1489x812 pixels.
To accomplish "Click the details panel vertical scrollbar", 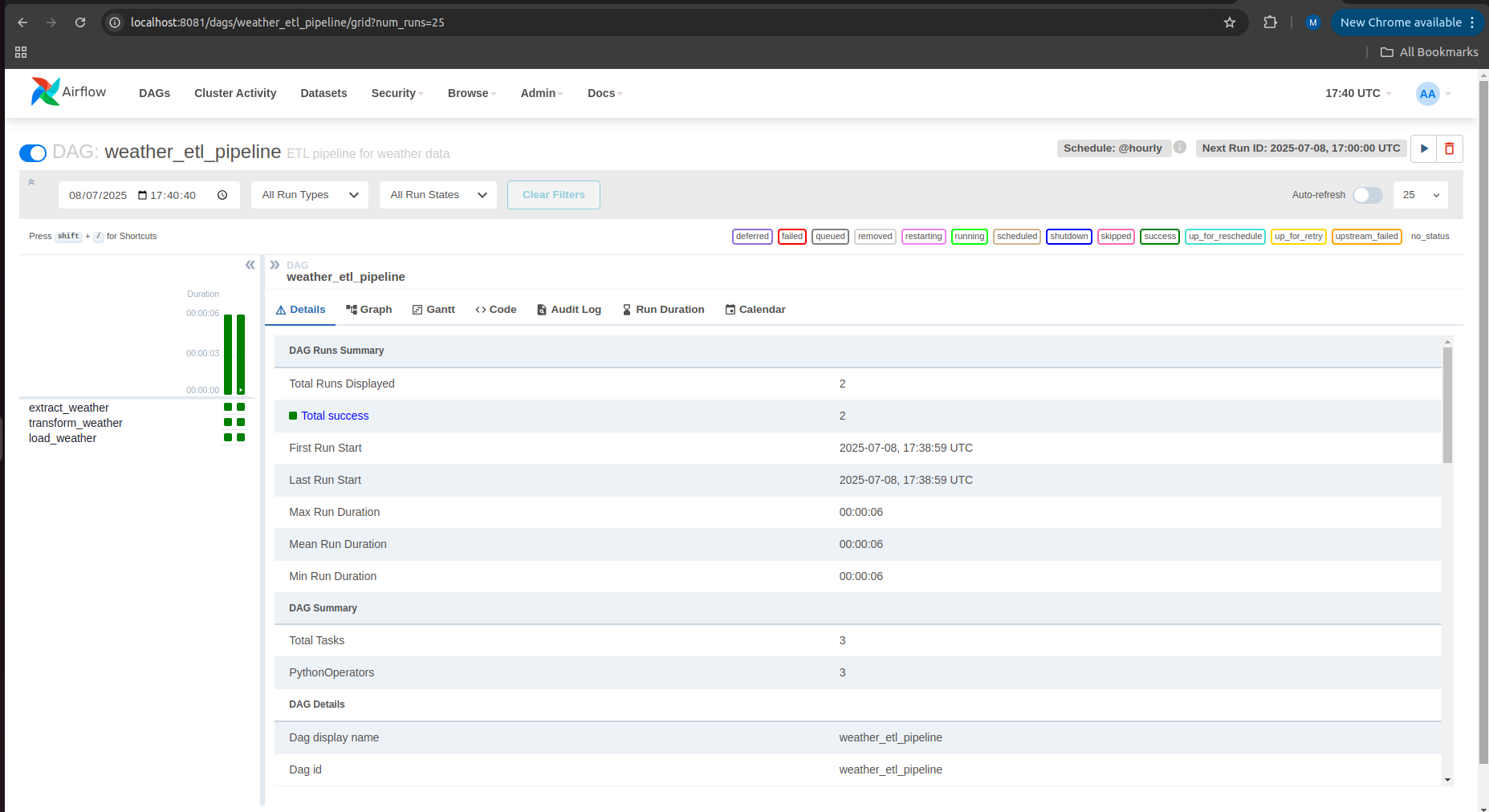I will click(x=1447, y=405).
